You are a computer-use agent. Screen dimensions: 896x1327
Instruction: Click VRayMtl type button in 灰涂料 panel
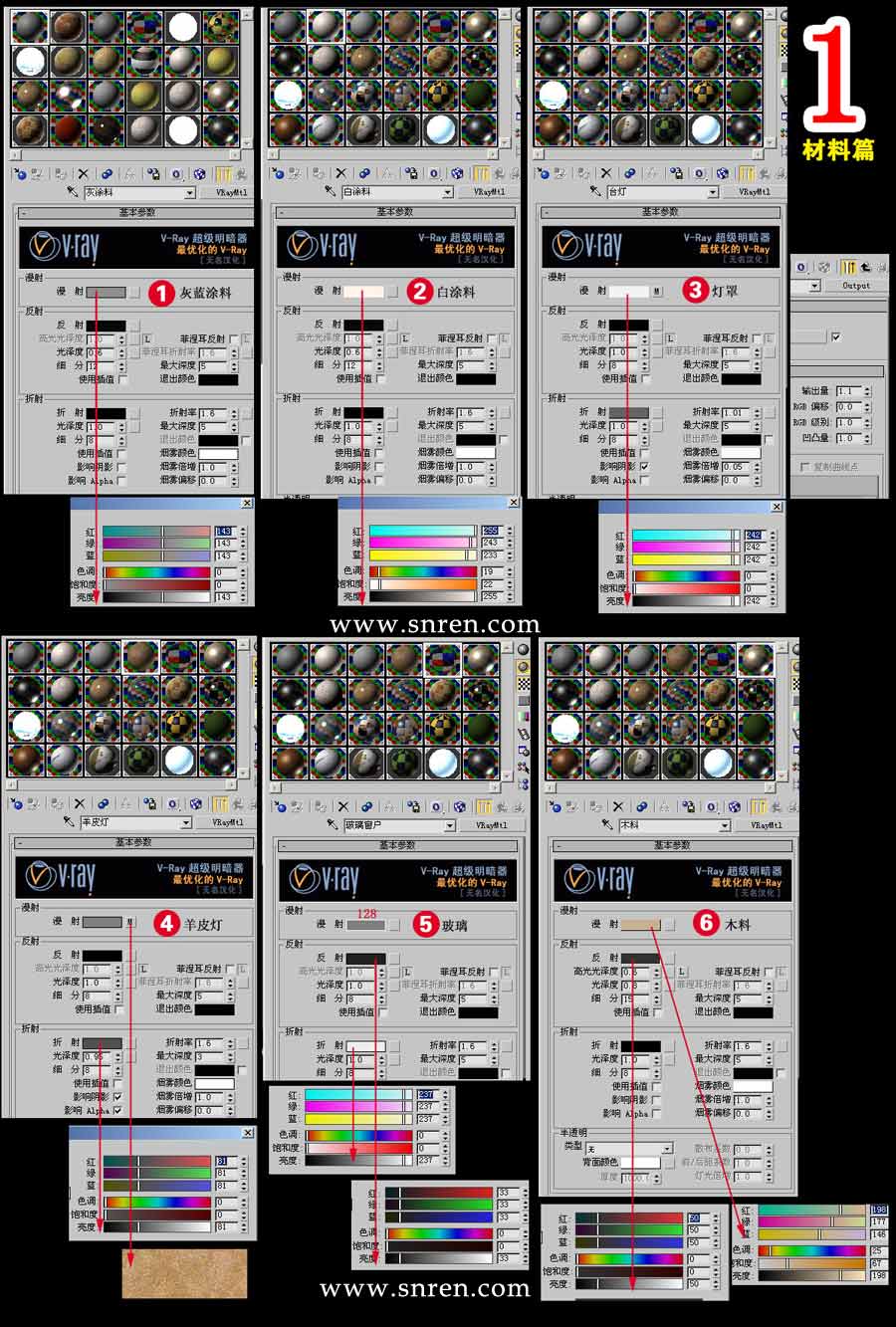click(228, 192)
